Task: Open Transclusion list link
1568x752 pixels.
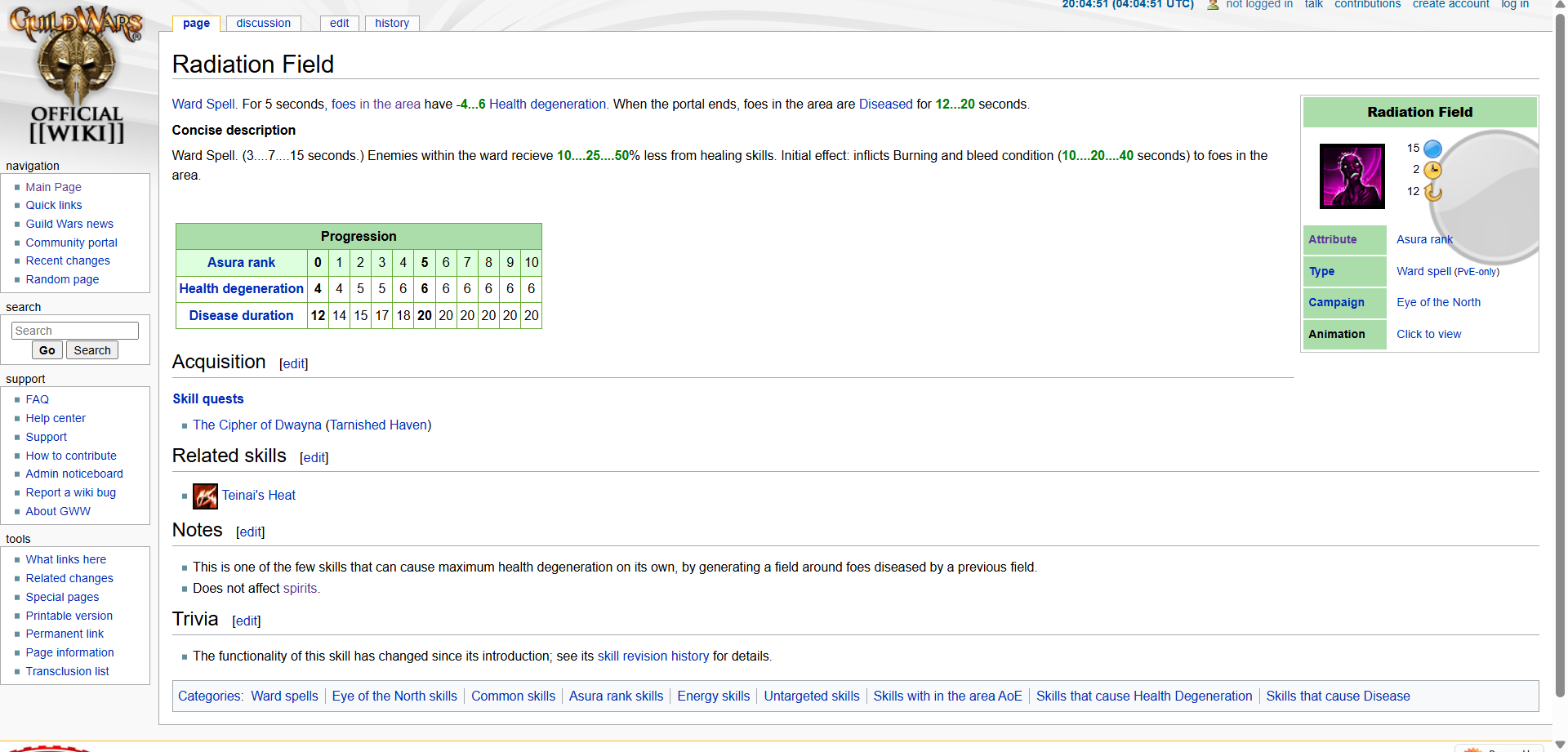Action: (67, 671)
